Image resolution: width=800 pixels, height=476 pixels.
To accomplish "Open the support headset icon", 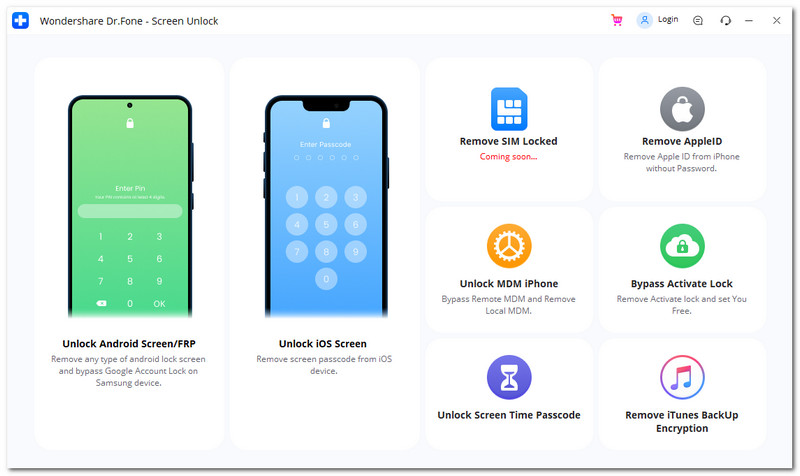I will tap(725, 20).
